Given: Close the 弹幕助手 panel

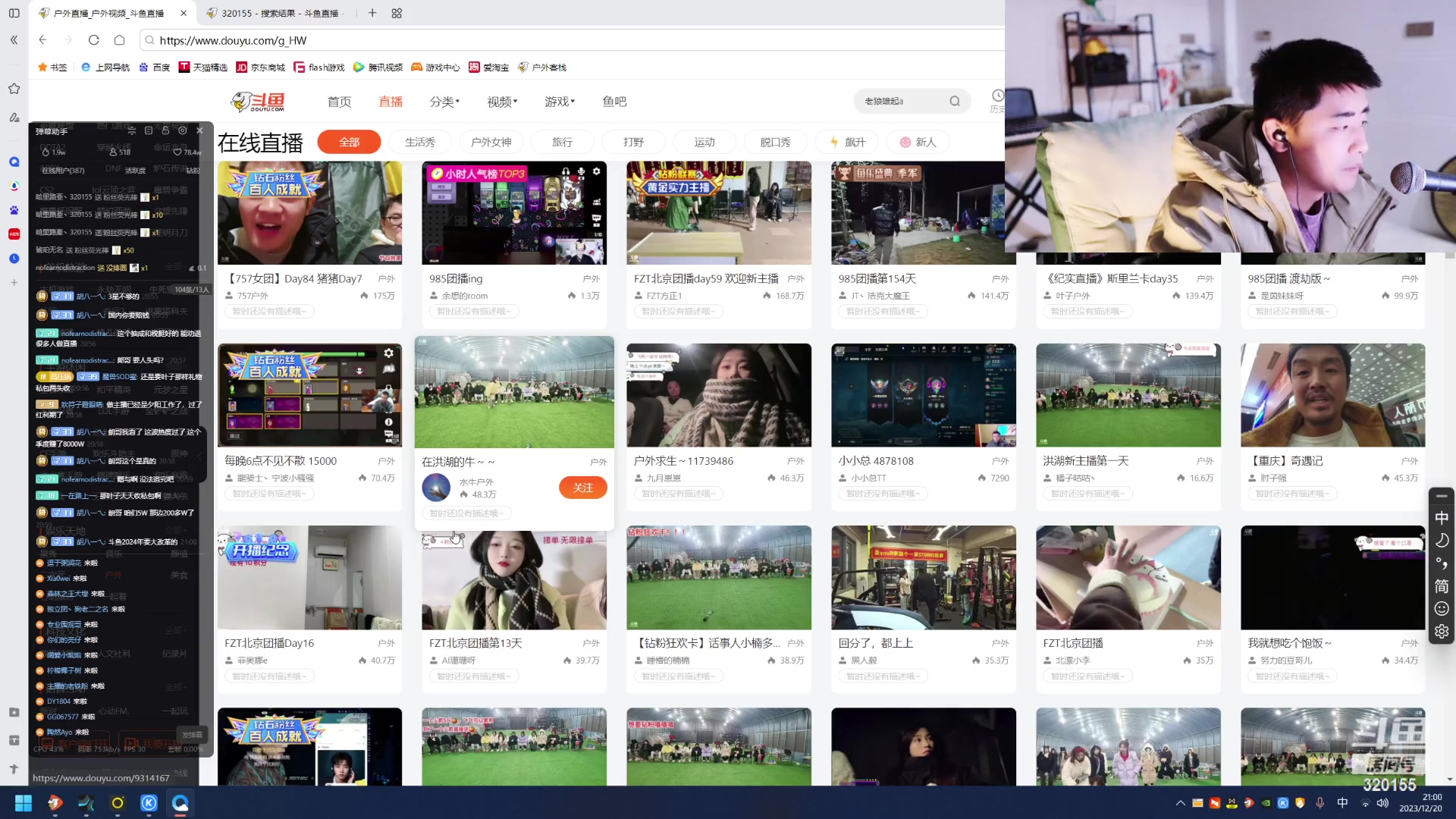Looking at the screenshot, I should [x=199, y=130].
